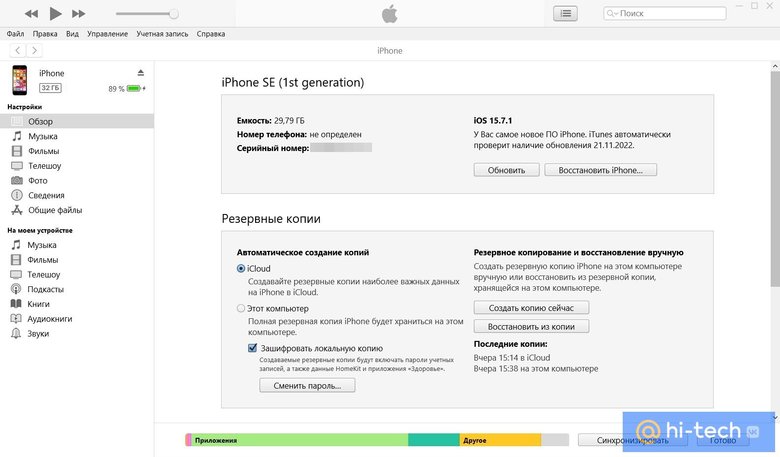This screenshot has height=457, width=780.
Task: Open the Файл menu
Action: point(15,34)
